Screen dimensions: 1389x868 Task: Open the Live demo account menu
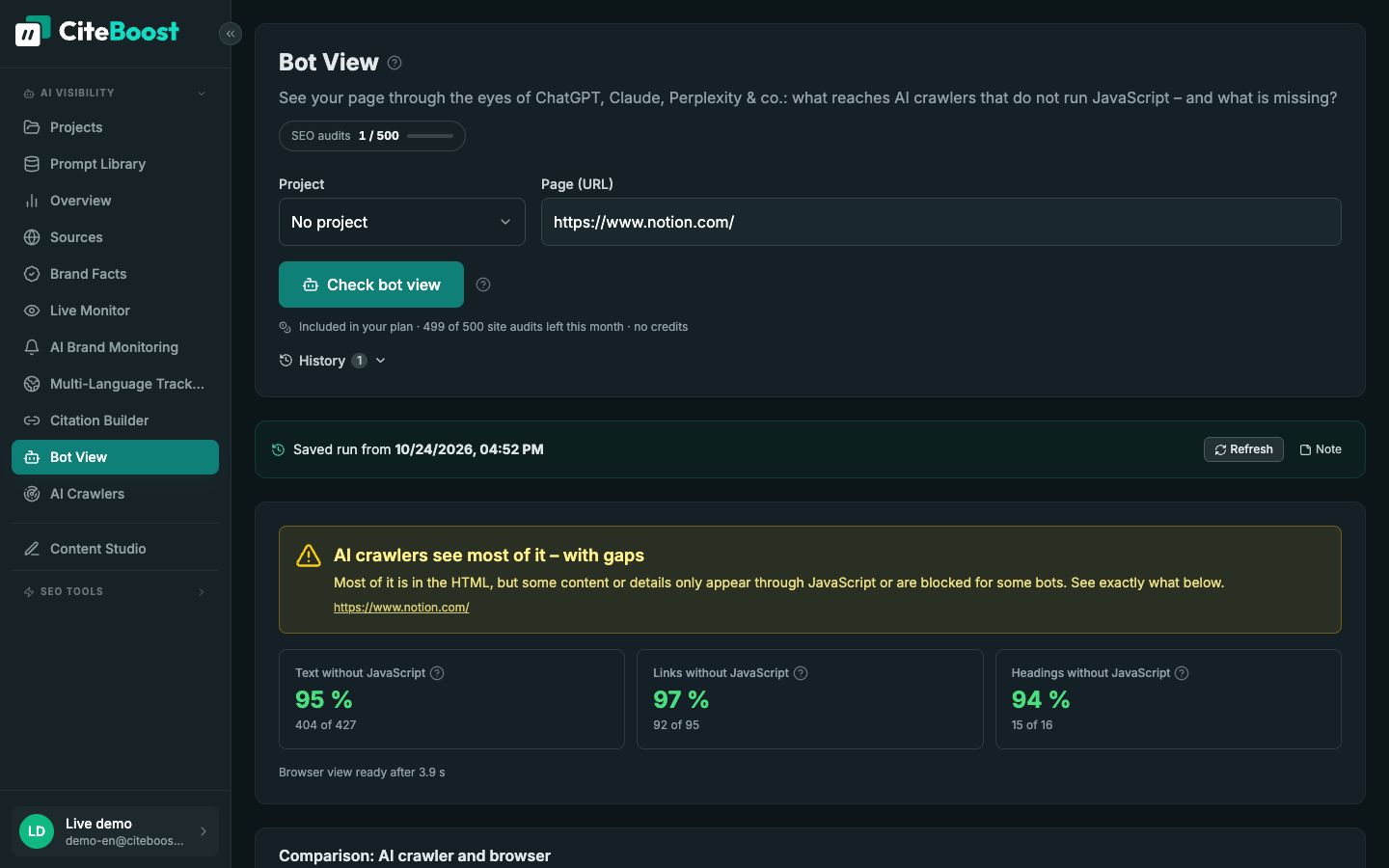pyautogui.click(x=115, y=831)
